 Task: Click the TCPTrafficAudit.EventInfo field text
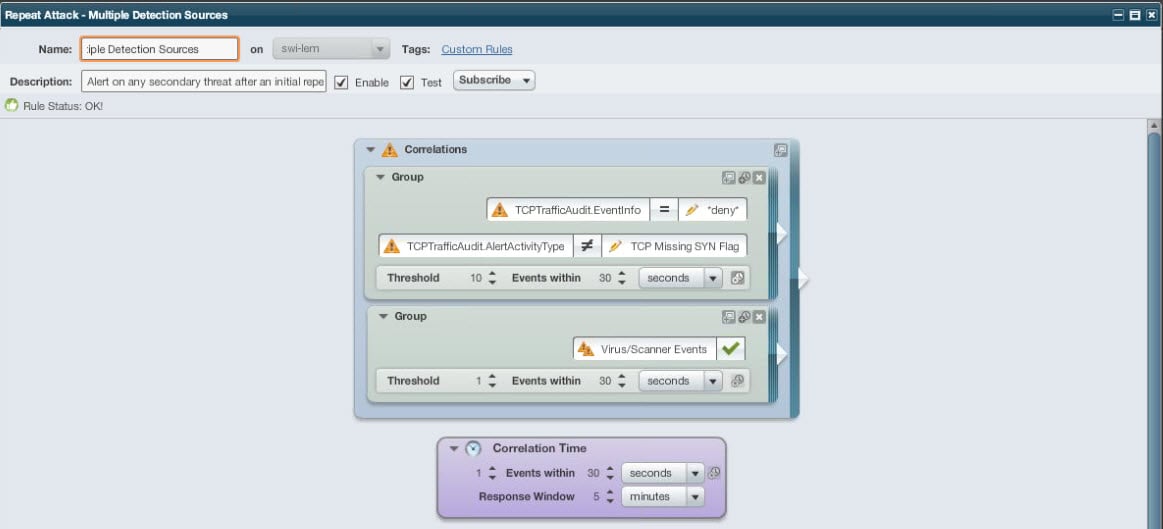pyautogui.click(x=578, y=210)
